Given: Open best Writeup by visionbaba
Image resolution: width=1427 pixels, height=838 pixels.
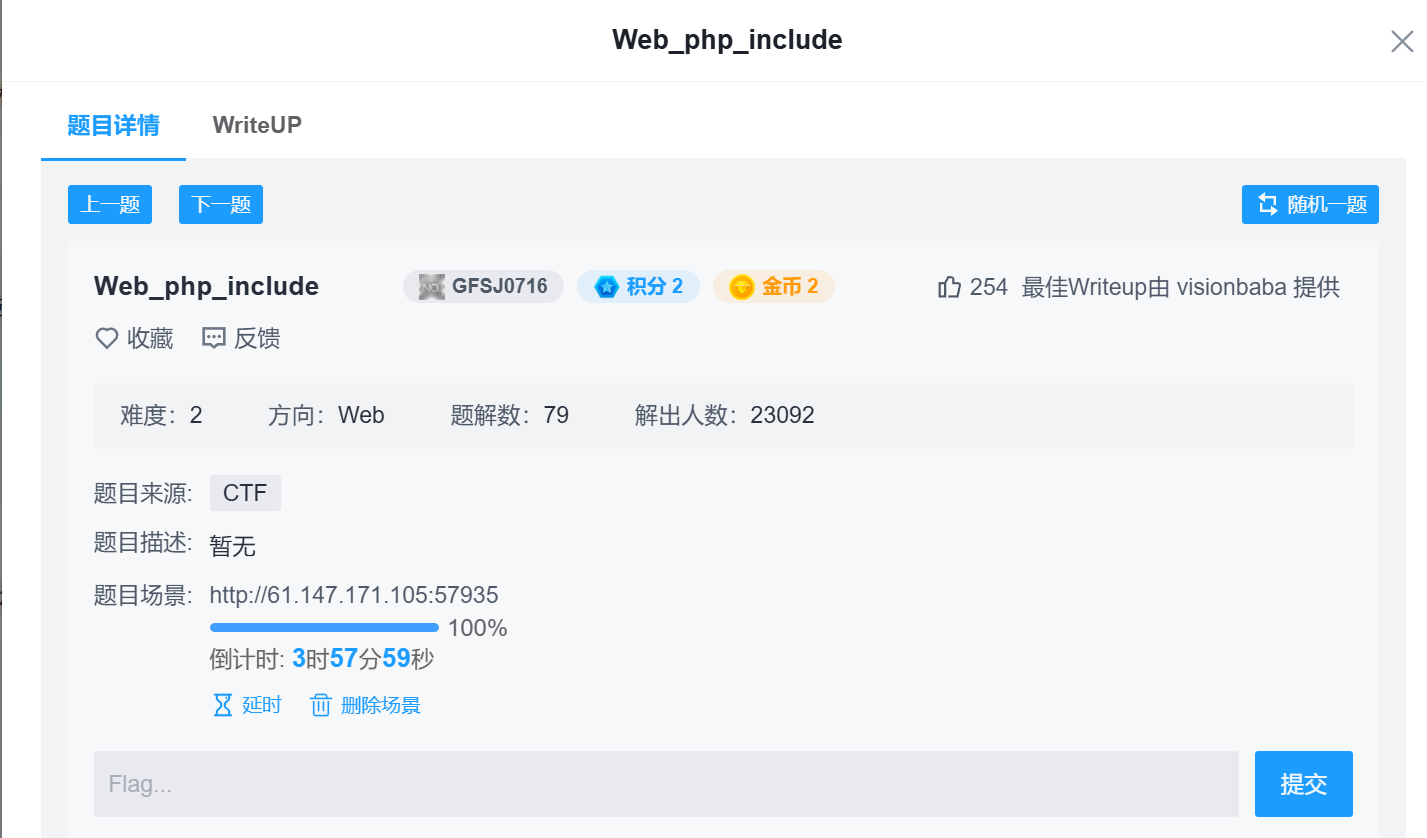Looking at the screenshot, I should [x=1180, y=288].
